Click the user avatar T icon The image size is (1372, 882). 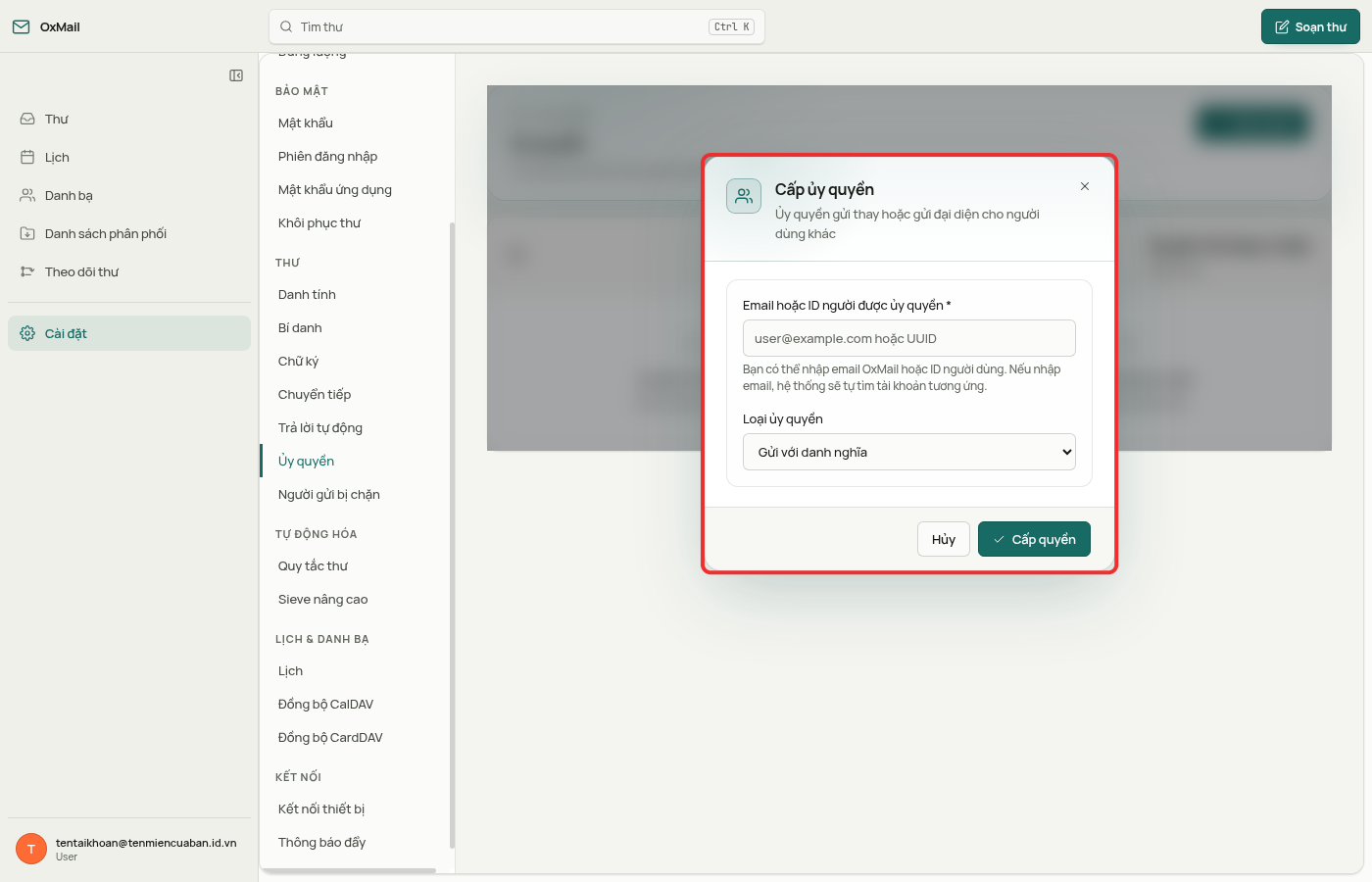click(x=31, y=849)
